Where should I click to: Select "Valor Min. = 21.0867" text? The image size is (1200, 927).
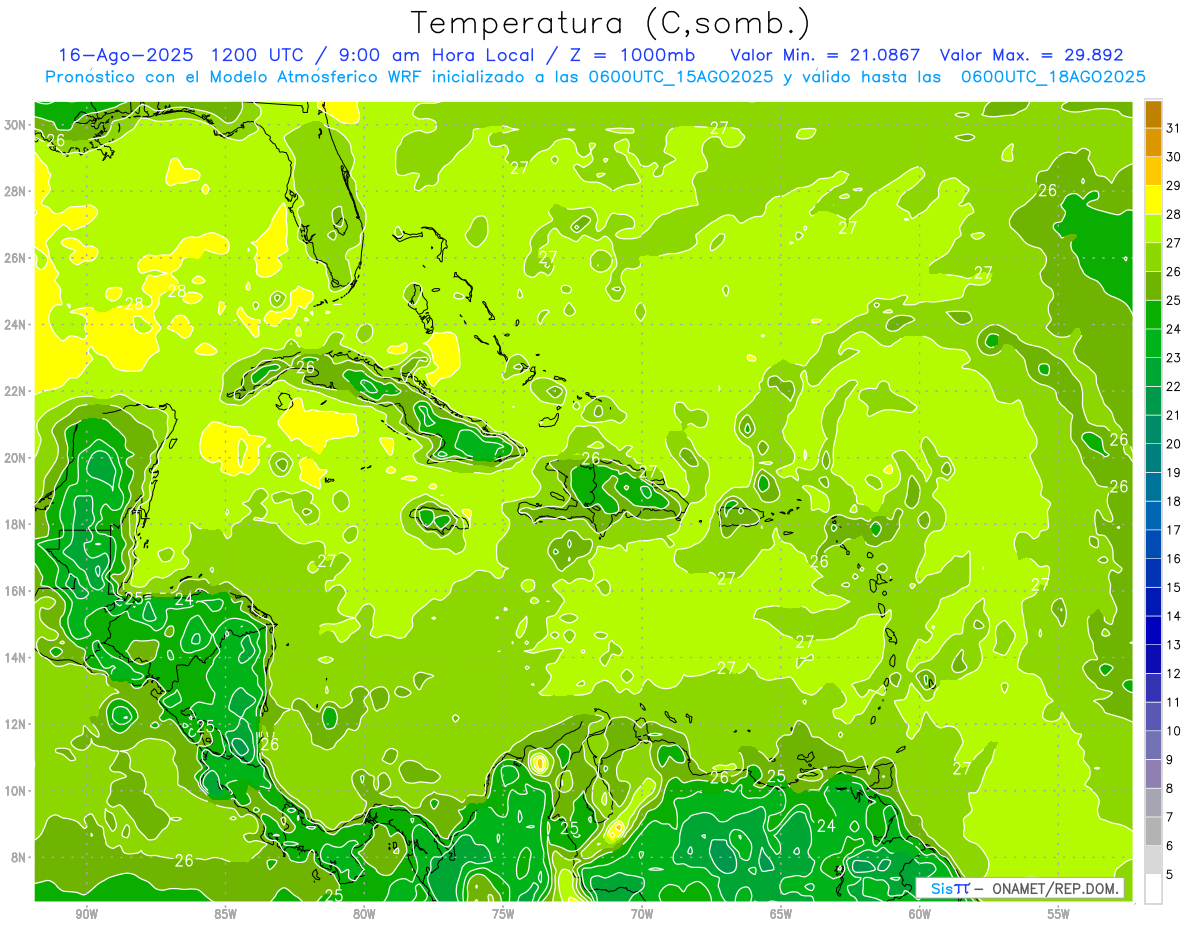point(824,55)
